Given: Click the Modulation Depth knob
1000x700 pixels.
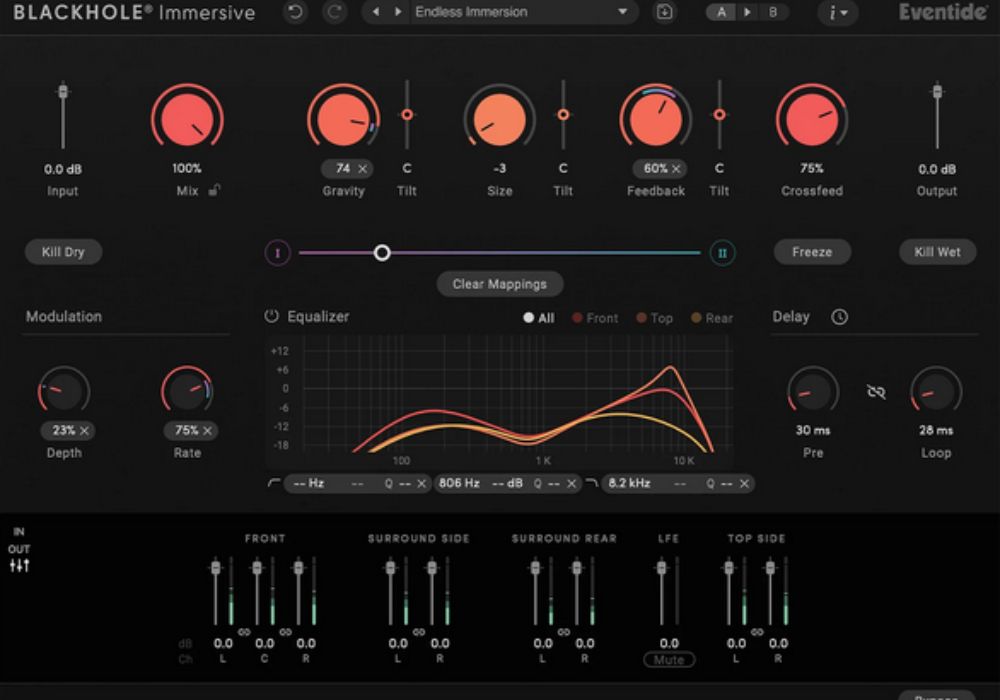Looking at the screenshot, I should [64, 390].
